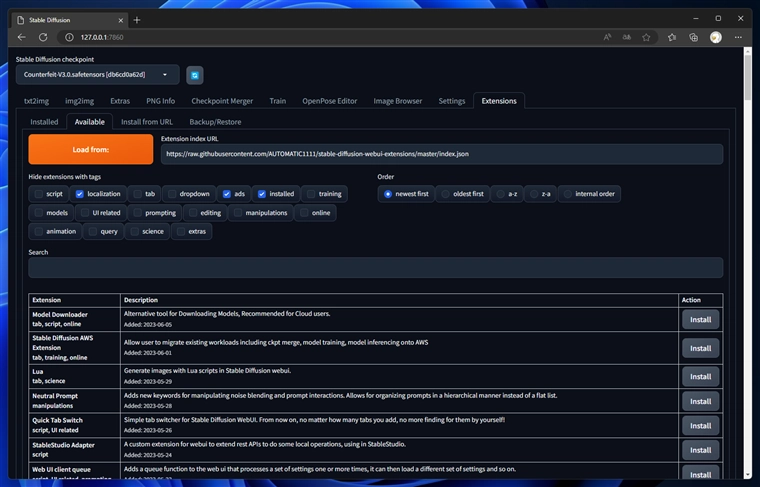The image size is (760, 487).
Task: Reload the page with the browser refresh icon
Action: [x=42, y=37]
